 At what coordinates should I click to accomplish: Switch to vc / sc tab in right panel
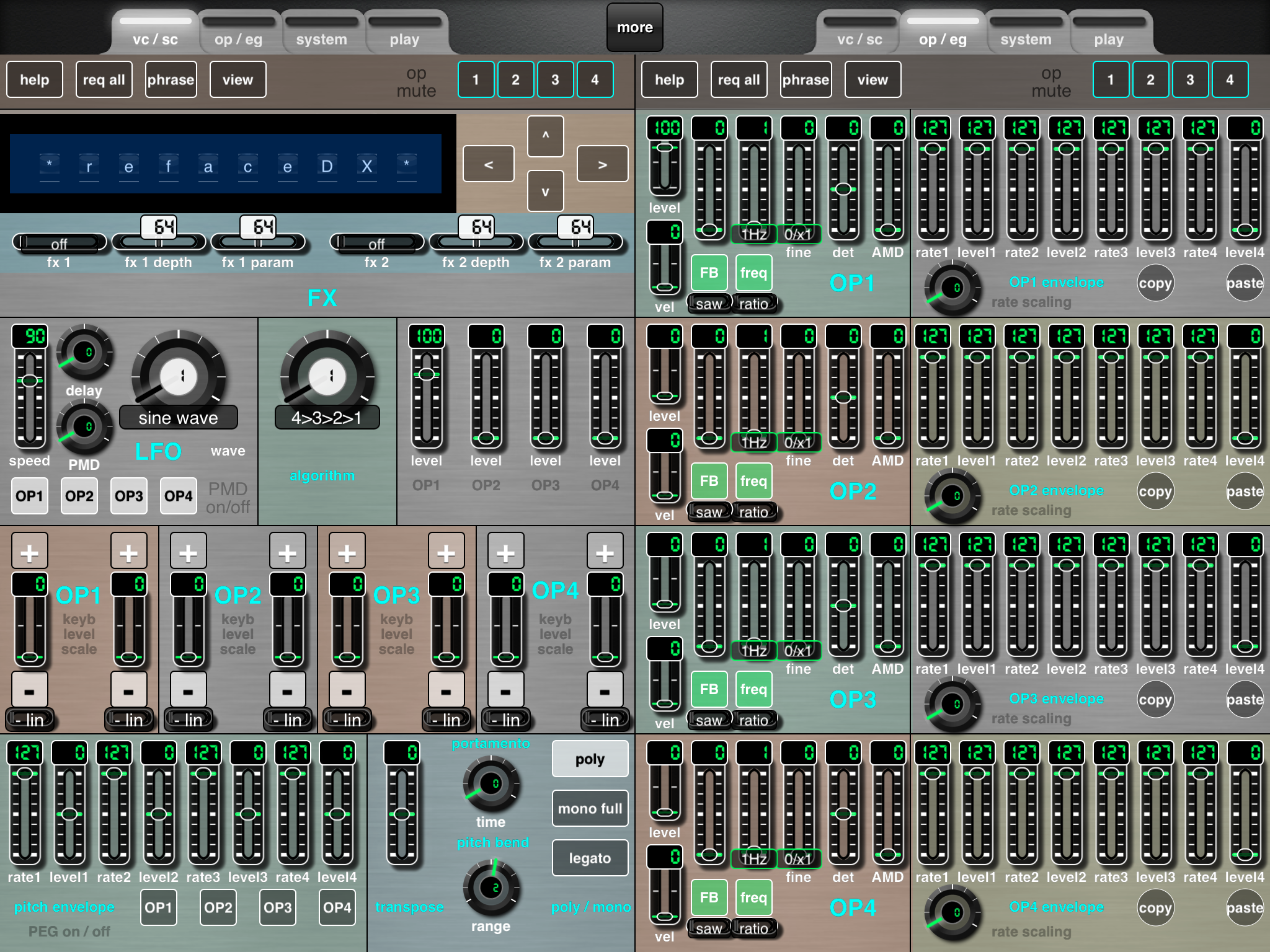click(859, 33)
